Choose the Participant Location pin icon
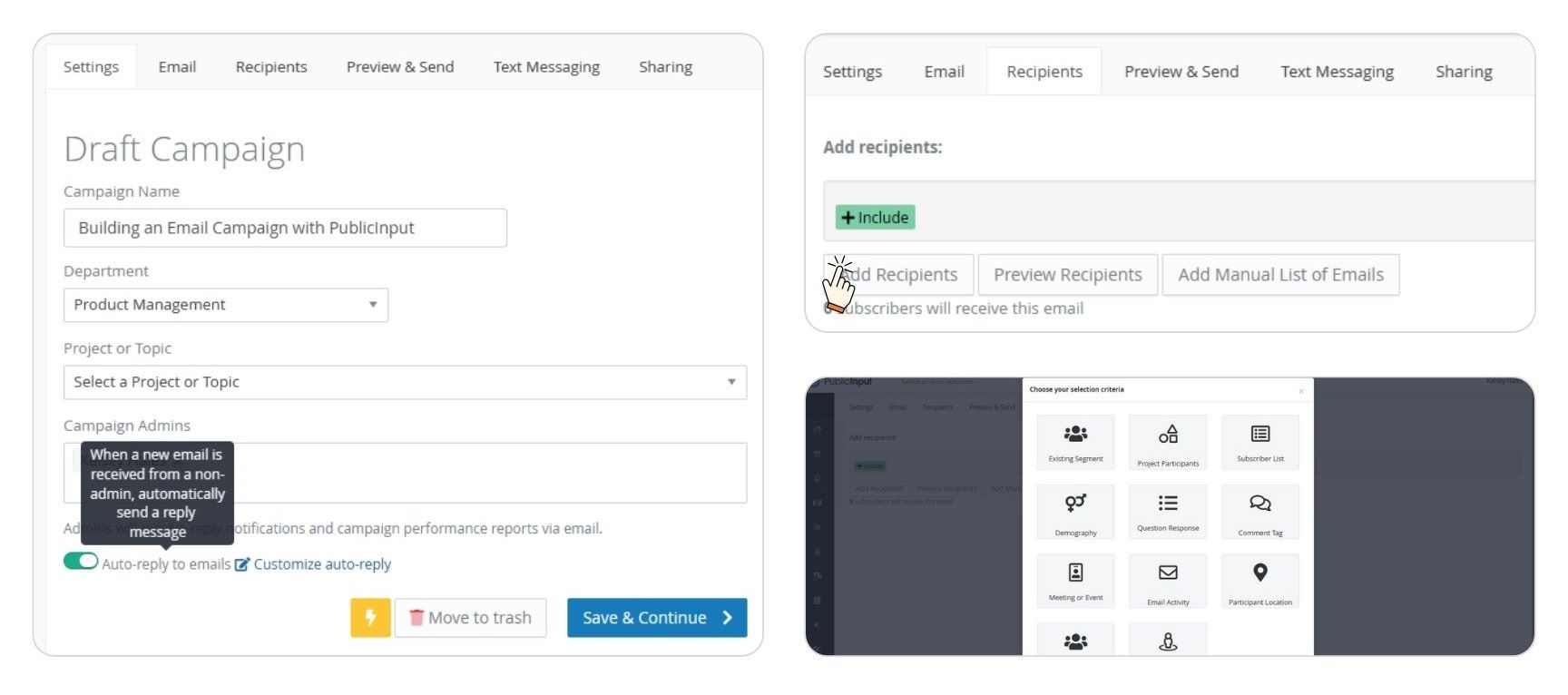 [x=1259, y=573]
